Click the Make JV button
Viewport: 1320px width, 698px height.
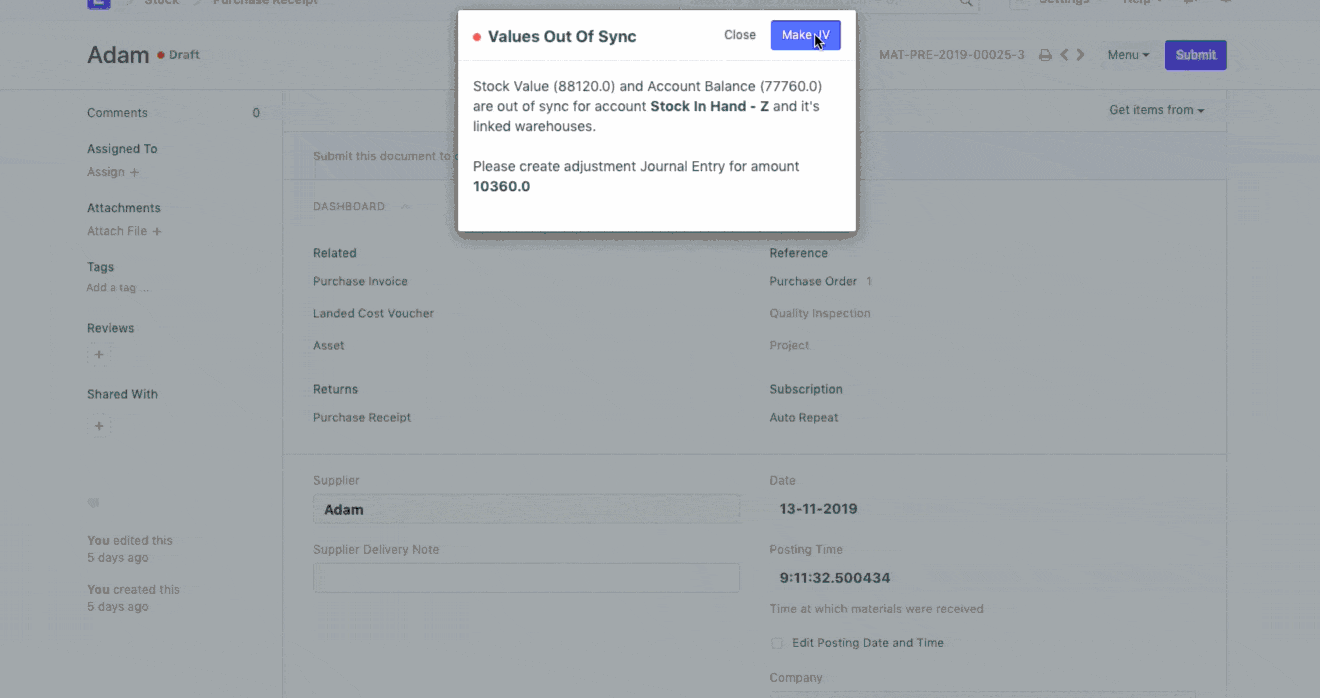pyautogui.click(x=805, y=35)
